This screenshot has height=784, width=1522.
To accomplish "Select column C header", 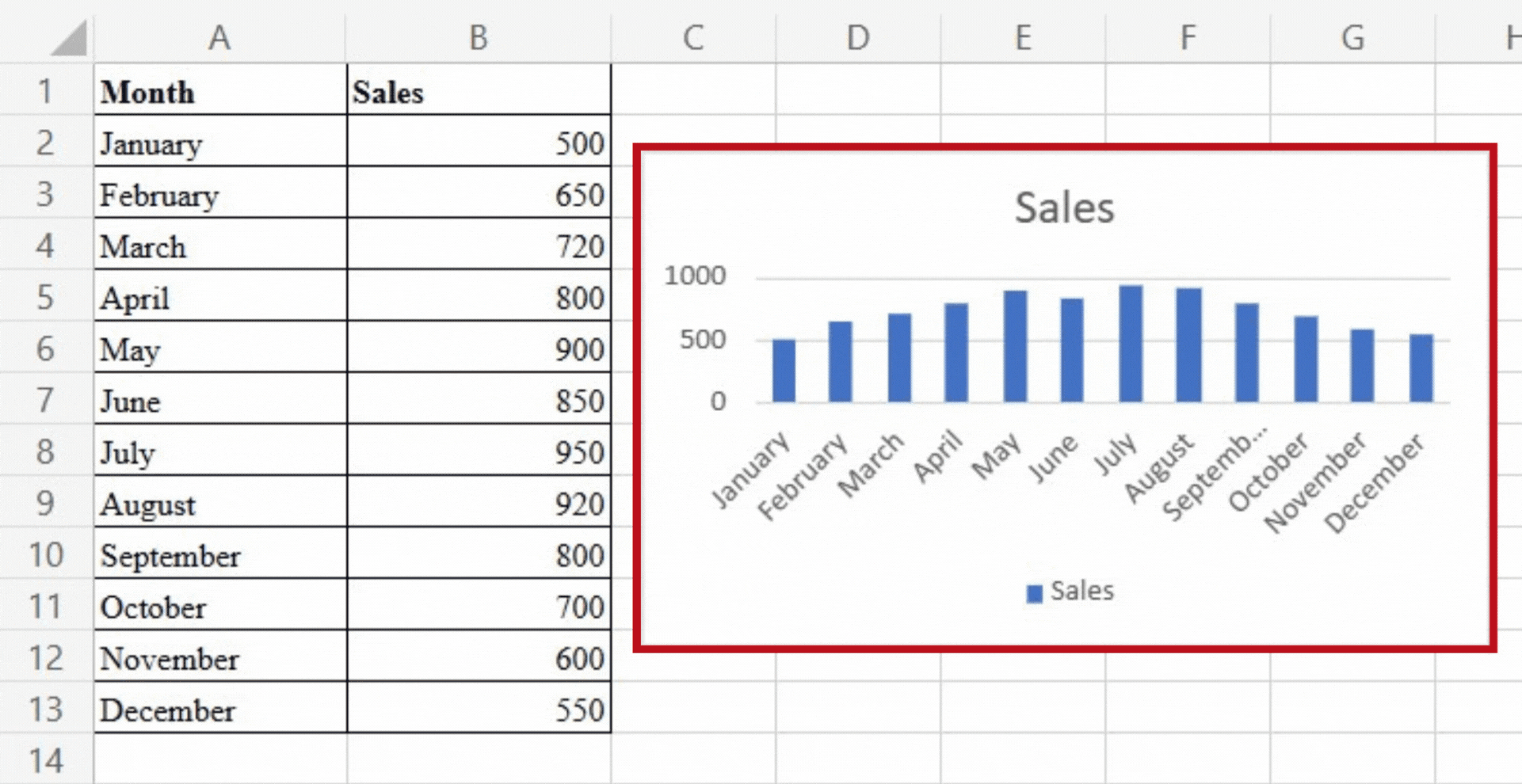I will tap(693, 36).
